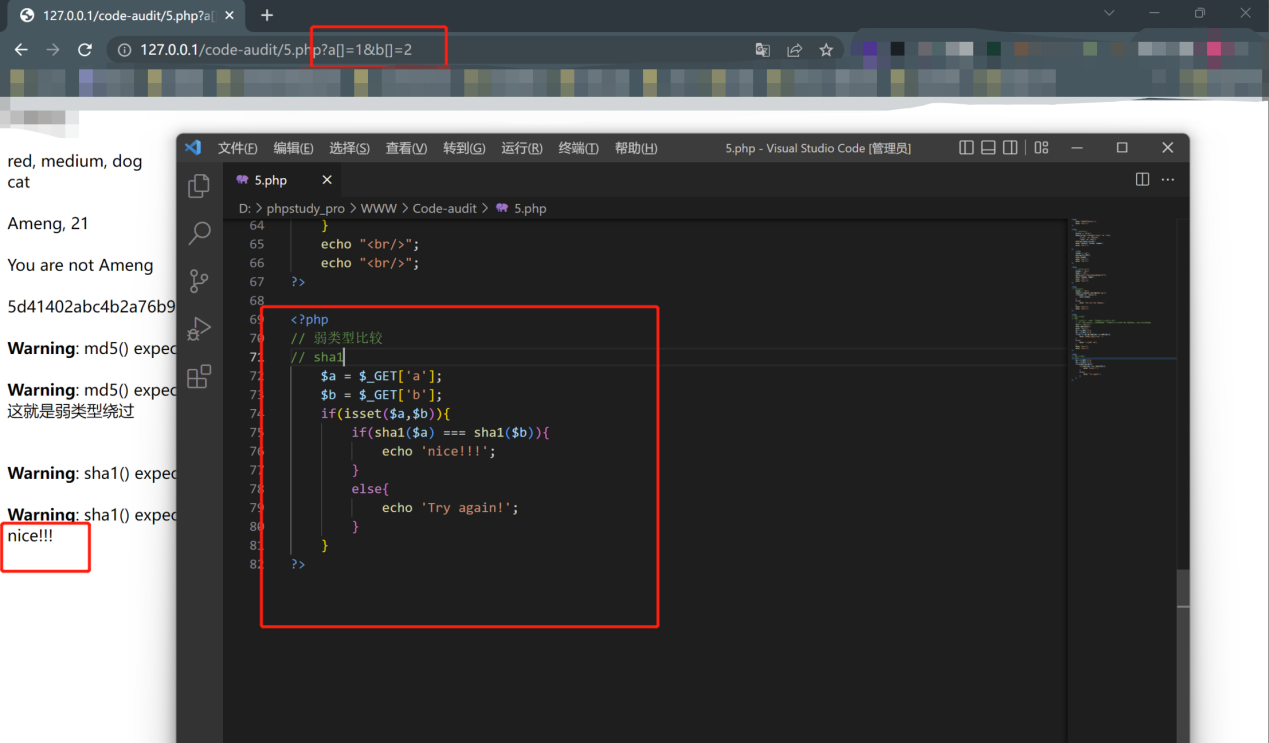Open the 查看(V) menu

click(x=406, y=148)
